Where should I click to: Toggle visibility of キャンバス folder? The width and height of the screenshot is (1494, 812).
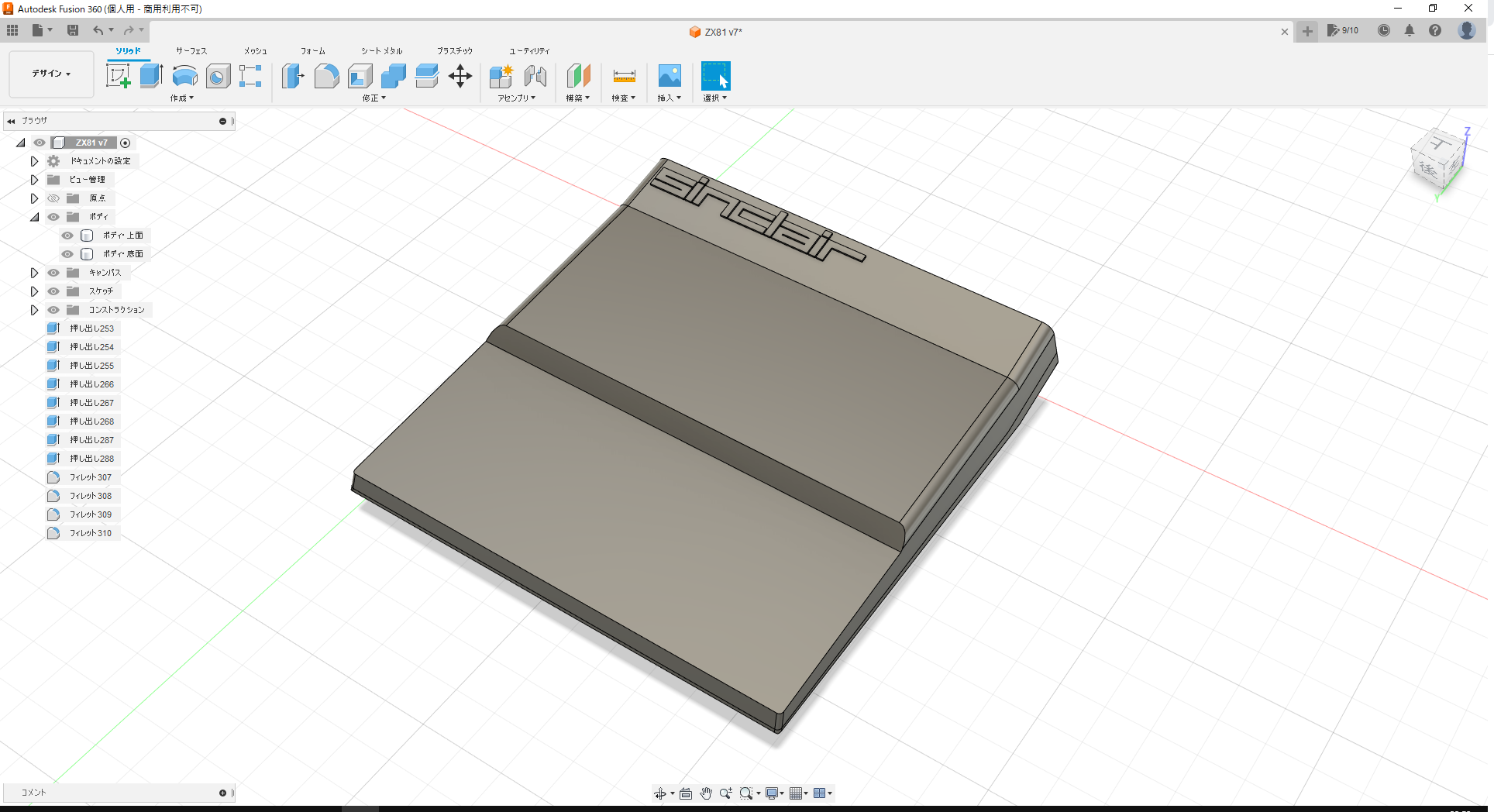pyautogui.click(x=53, y=272)
